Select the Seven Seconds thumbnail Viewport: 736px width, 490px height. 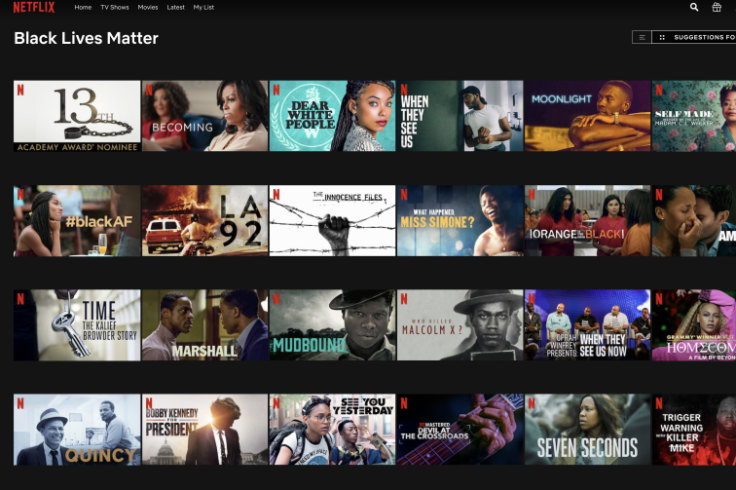(x=588, y=430)
